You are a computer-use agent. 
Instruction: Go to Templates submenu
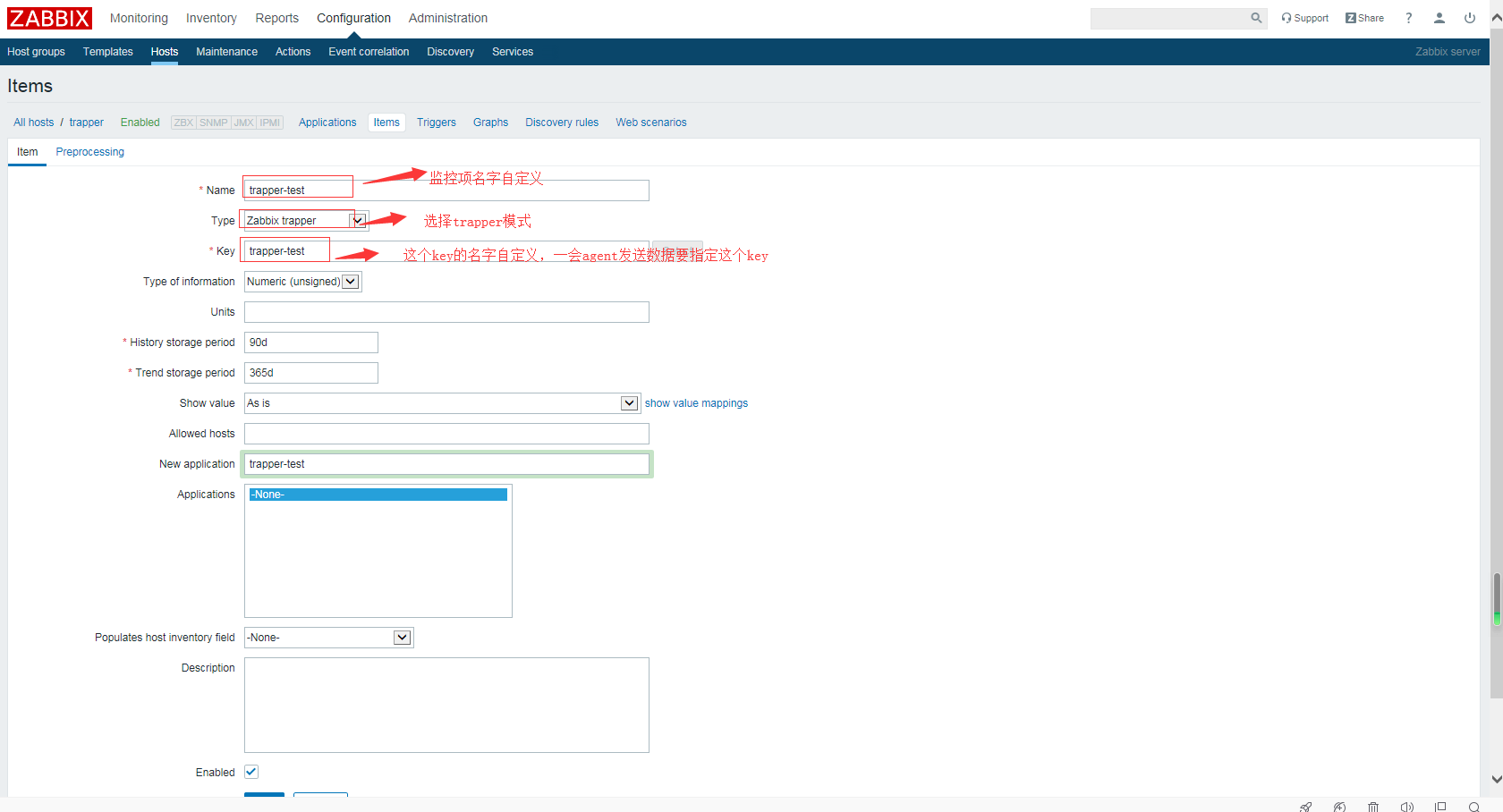click(108, 52)
